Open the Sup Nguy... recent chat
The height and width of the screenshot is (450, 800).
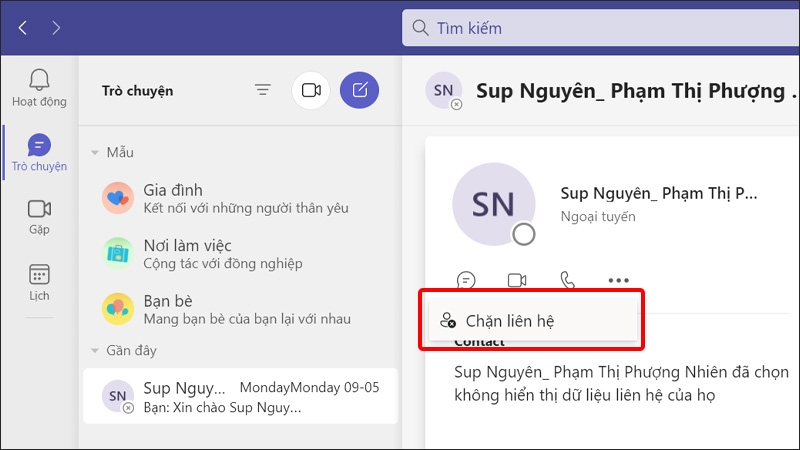pyautogui.click(x=241, y=396)
